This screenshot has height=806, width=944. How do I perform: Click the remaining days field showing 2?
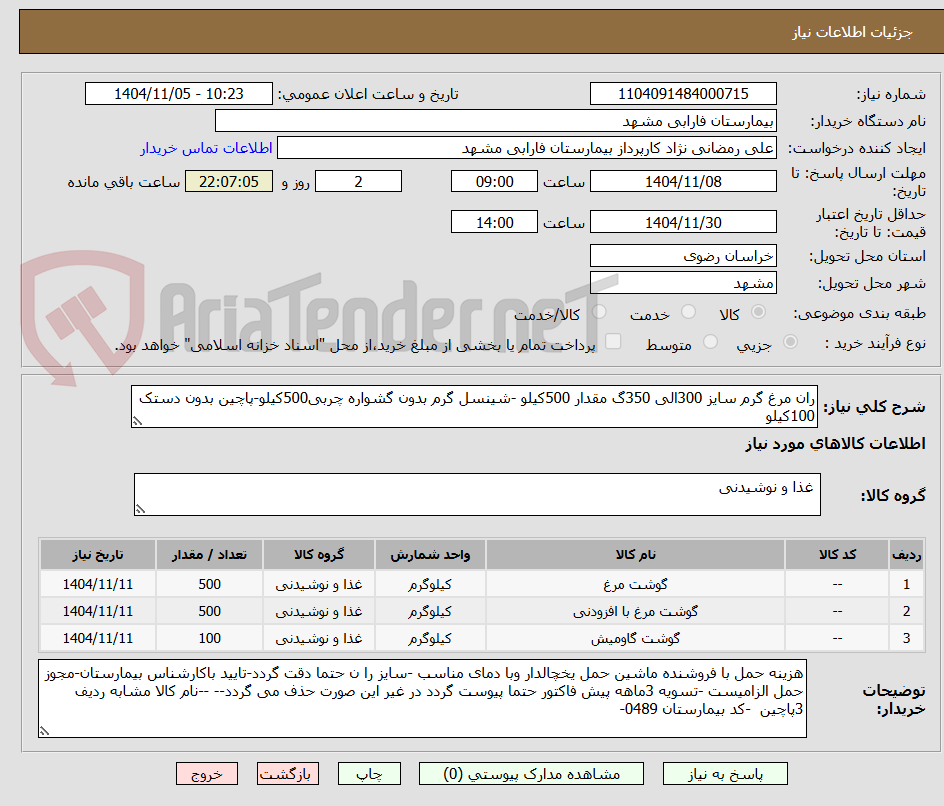[x=358, y=181]
